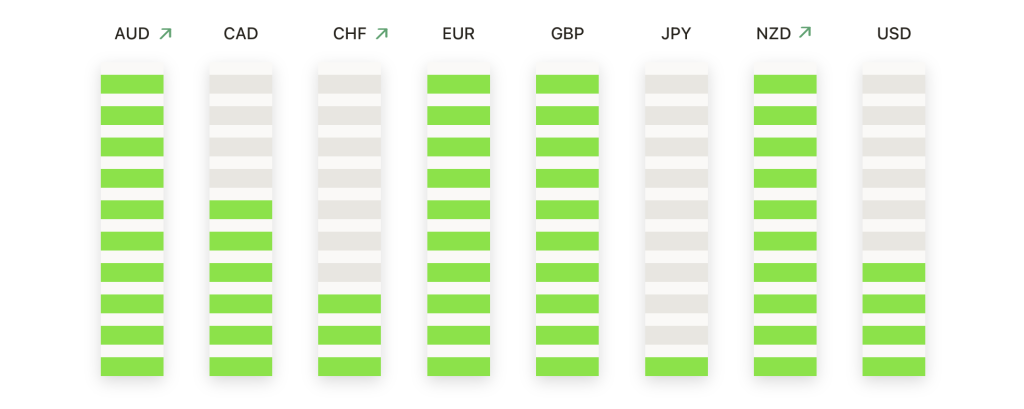
Task: Click the green arrow next to AUD
Action: tap(165, 33)
